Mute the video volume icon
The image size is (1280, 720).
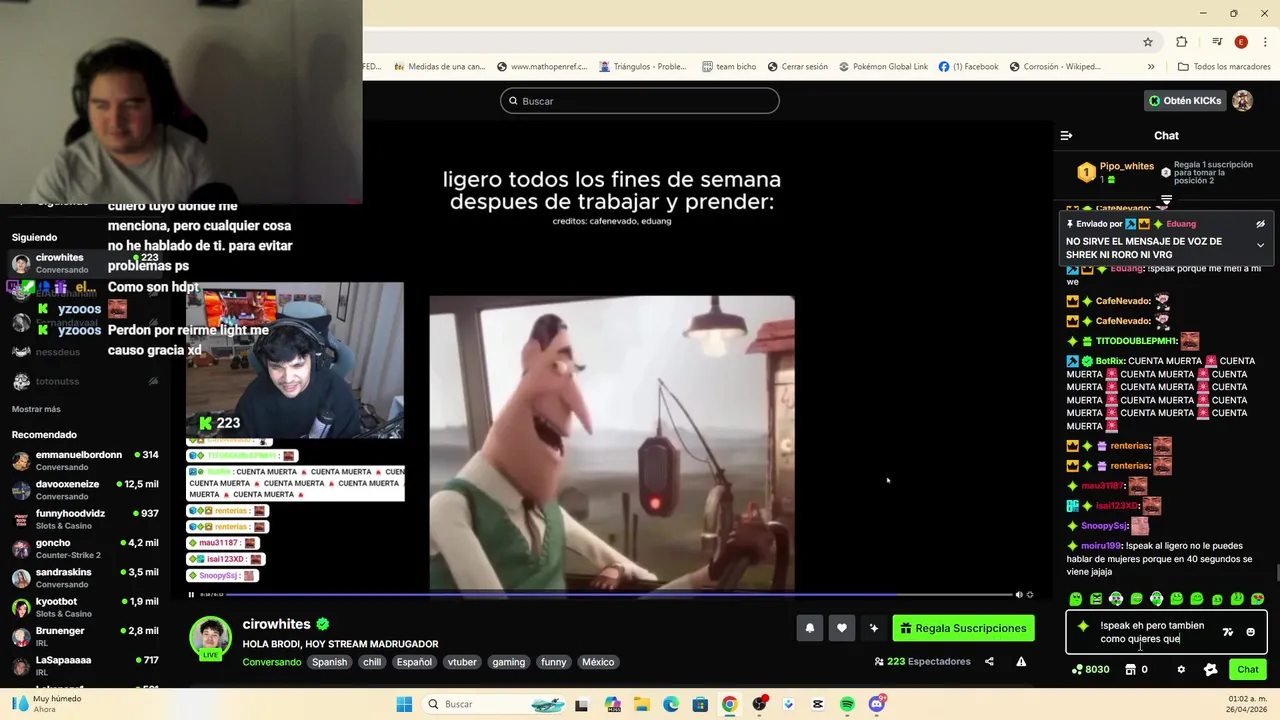point(1019,594)
